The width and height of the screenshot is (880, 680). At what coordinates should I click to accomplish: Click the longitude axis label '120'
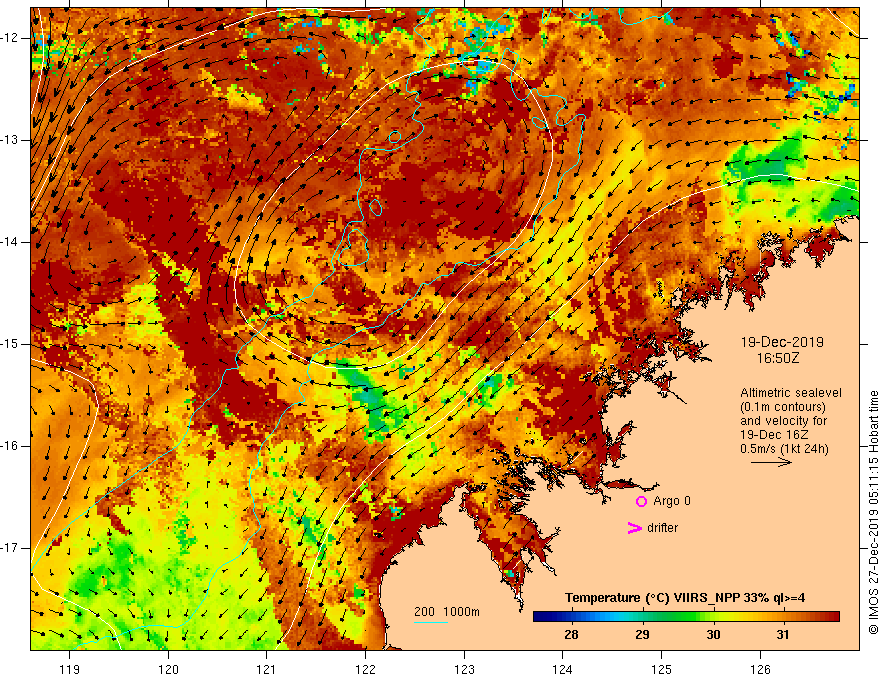(168, 669)
